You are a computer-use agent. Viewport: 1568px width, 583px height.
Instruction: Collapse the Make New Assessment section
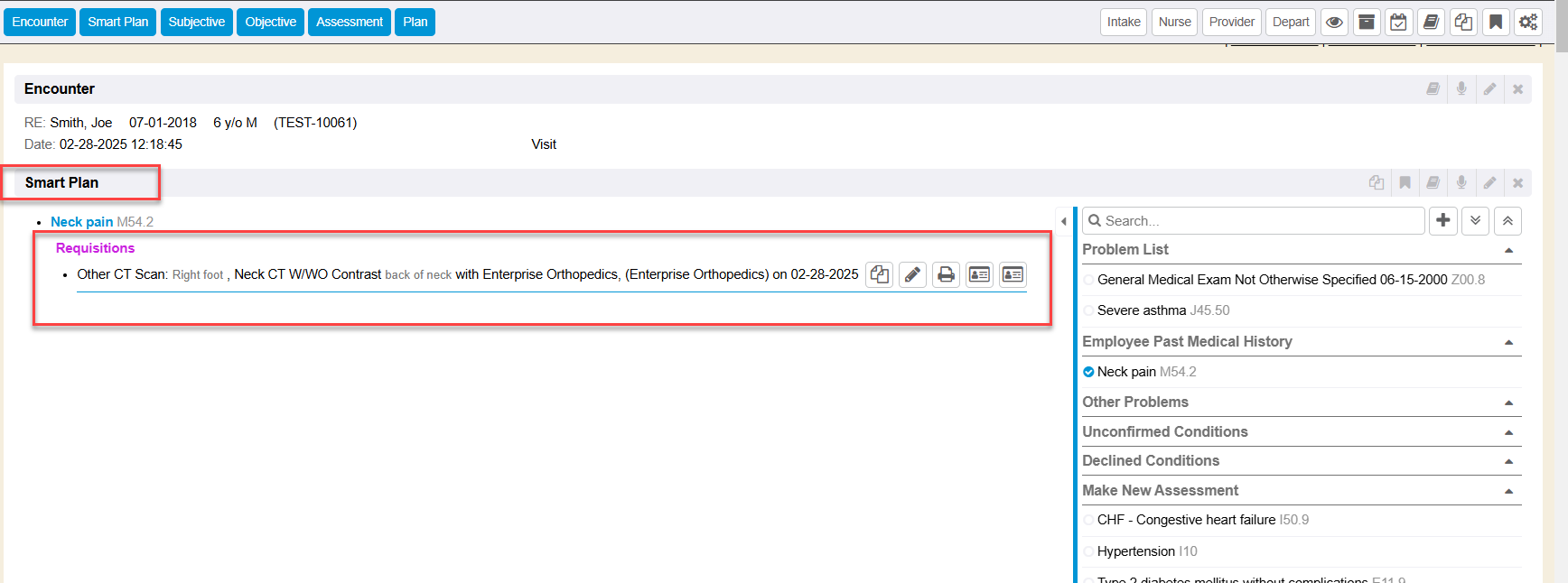tap(1508, 491)
